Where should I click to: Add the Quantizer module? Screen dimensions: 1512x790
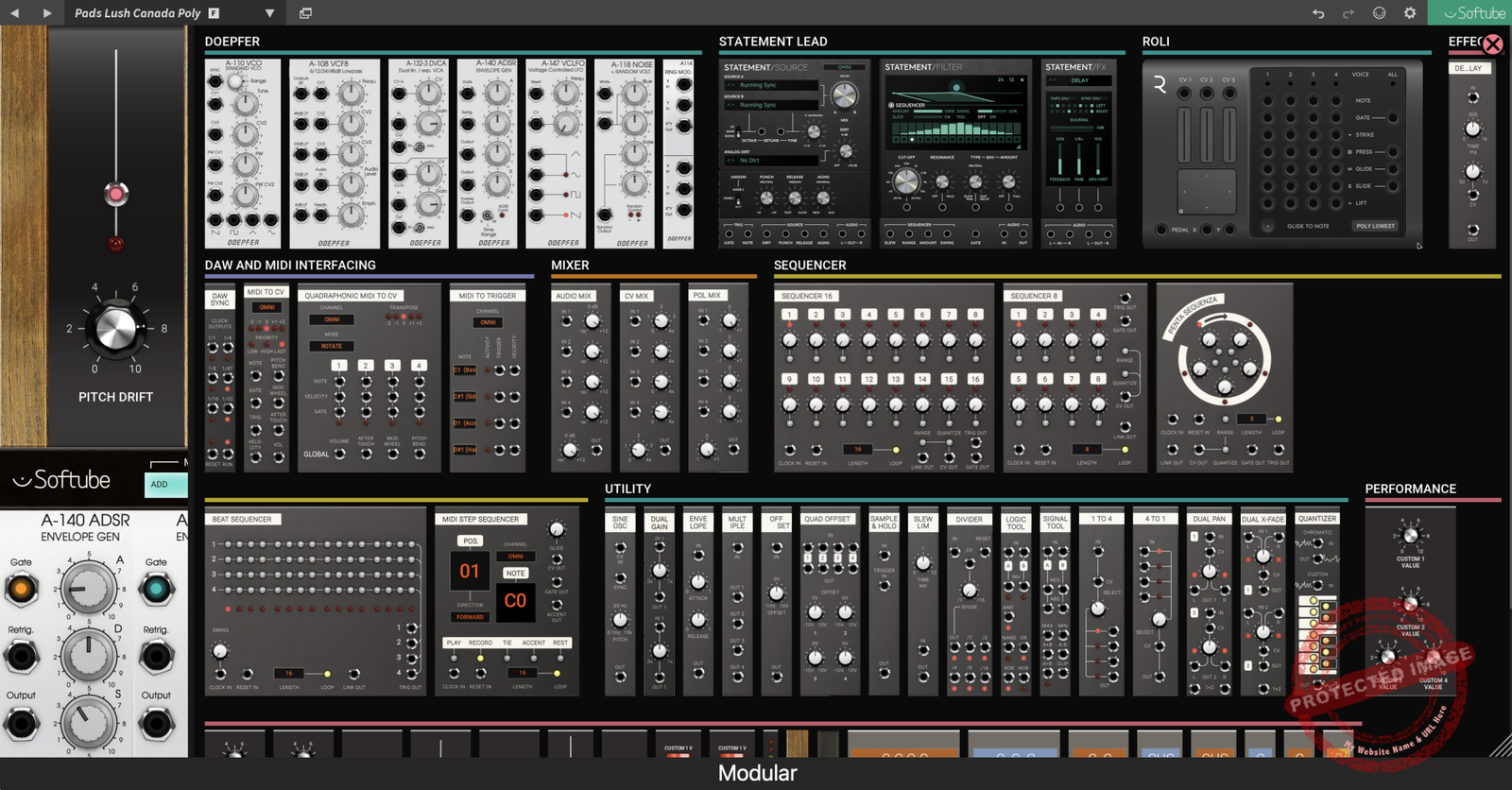click(1317, 602)
